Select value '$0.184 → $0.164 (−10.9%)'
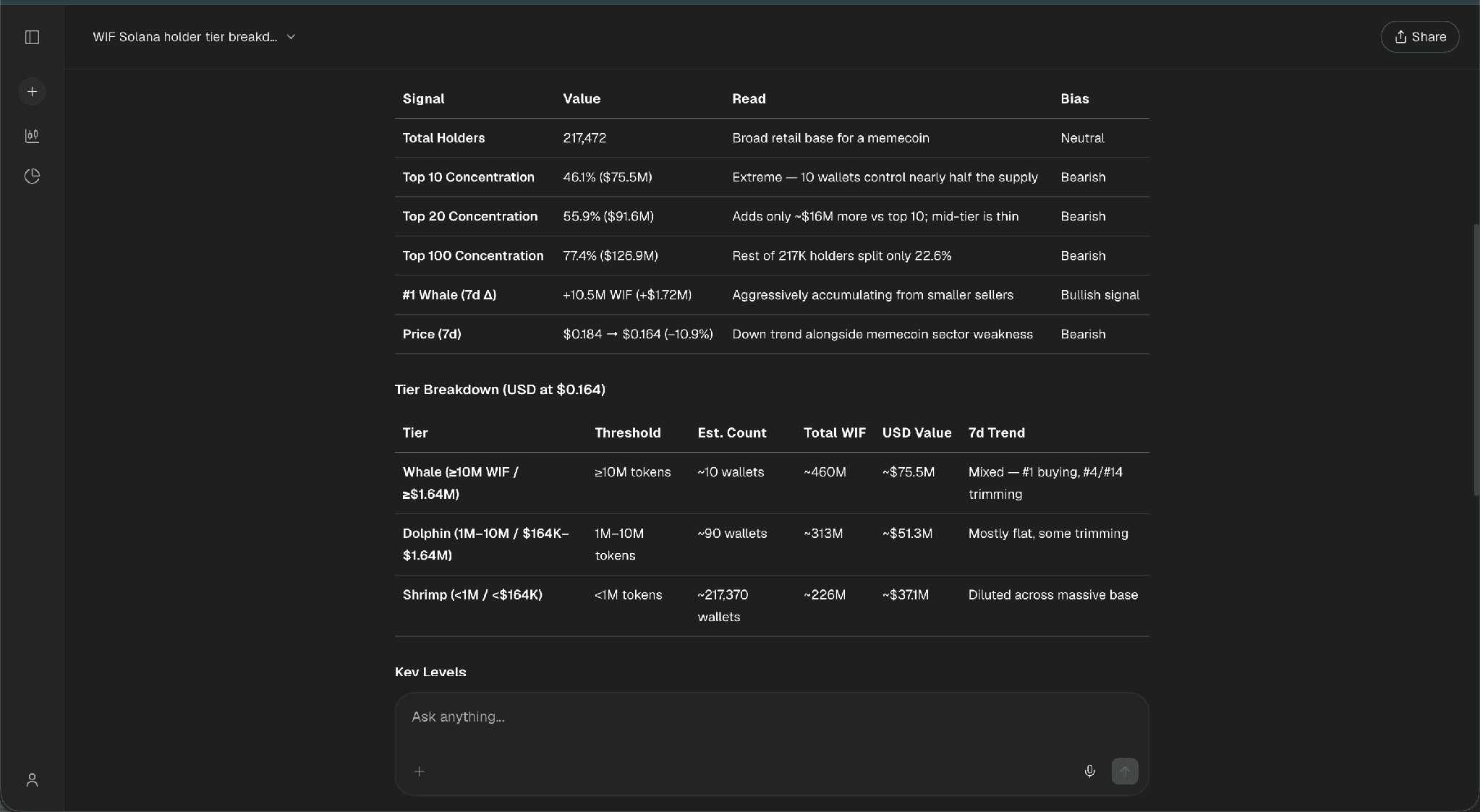This screenshot has width=1480, height=812. coord(638,334)
